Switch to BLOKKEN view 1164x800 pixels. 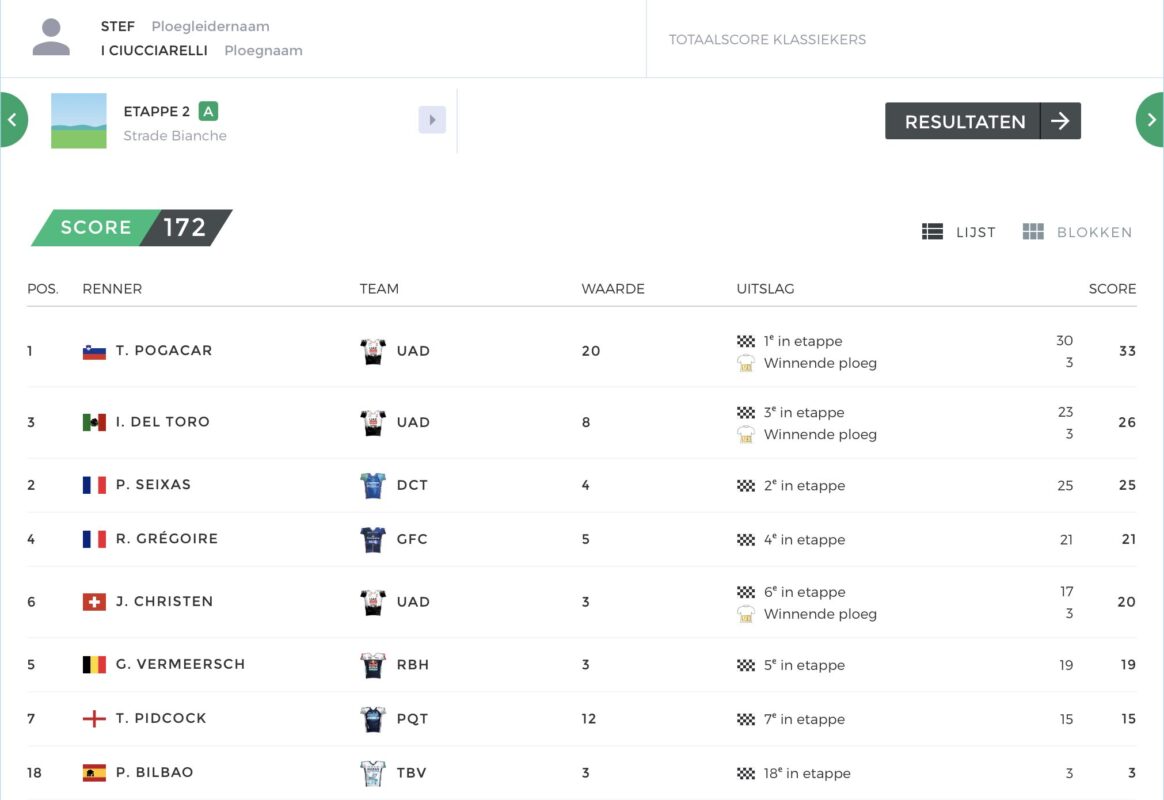(x=1077, y=232)
